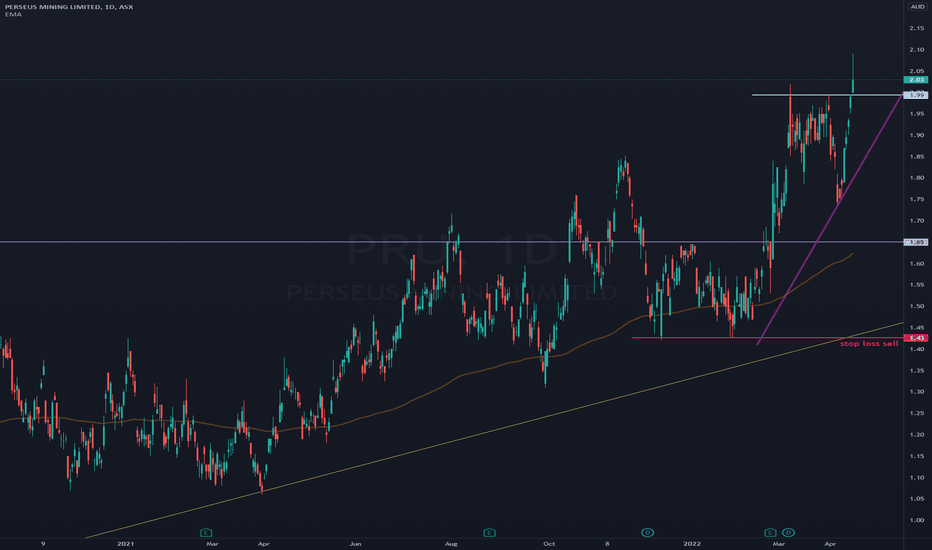The width and height of the screenshot is (932, 550).
Task: Click the dividend marker near Mar 2022
Action: [x=788, y=532]
